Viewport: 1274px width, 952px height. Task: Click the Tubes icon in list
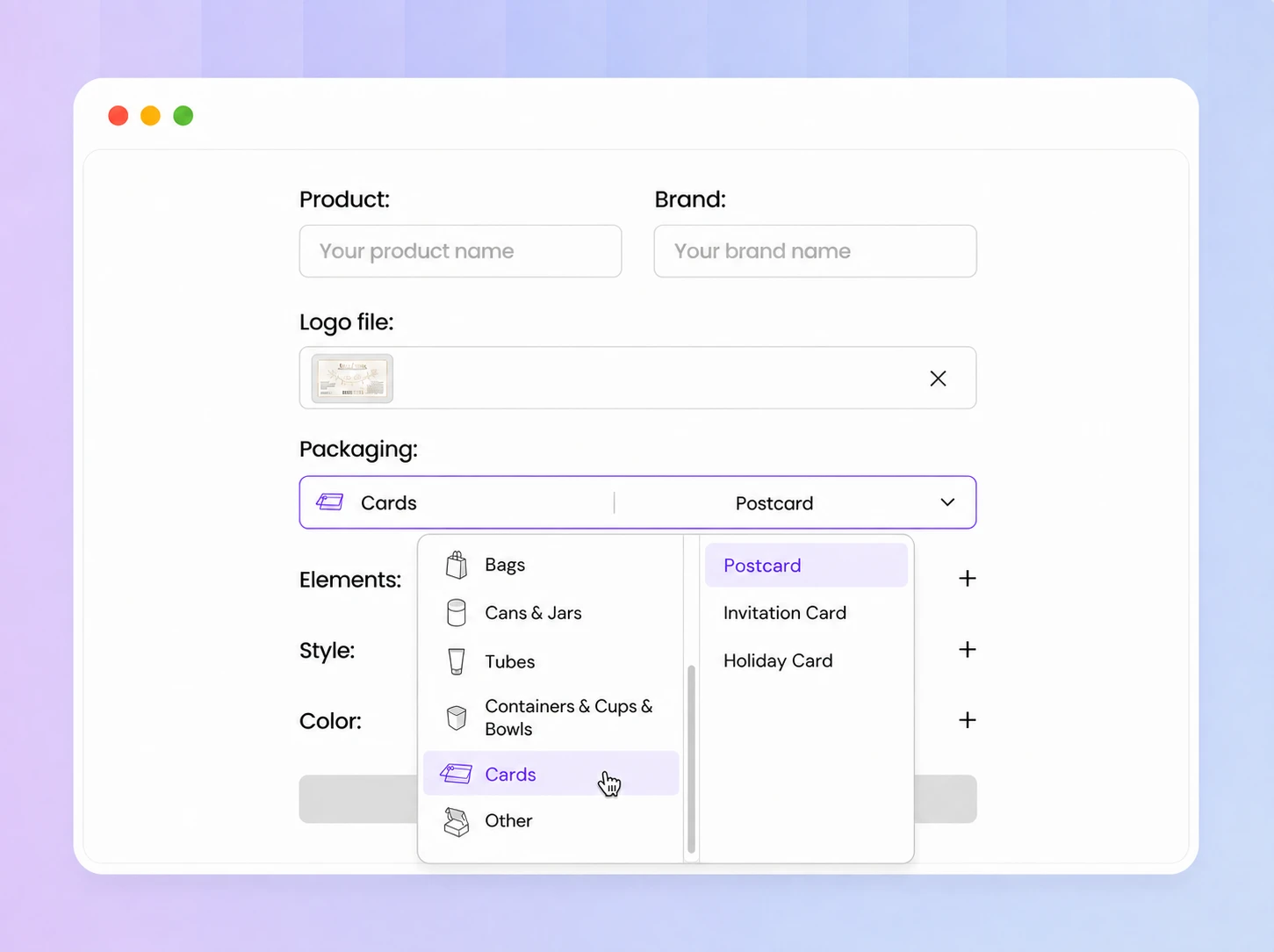(457, 661)
